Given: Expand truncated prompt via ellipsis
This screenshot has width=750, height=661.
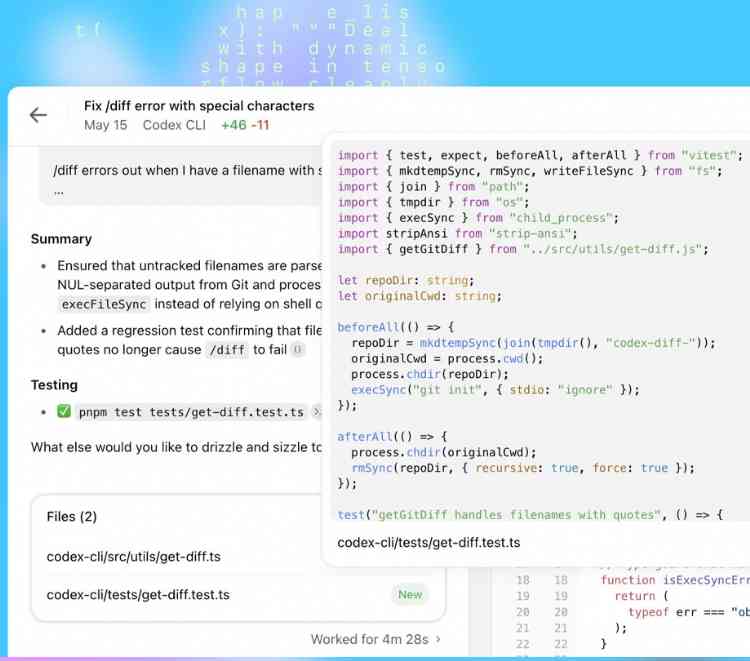Looking at the screenshot, I should tap(59, 190).
